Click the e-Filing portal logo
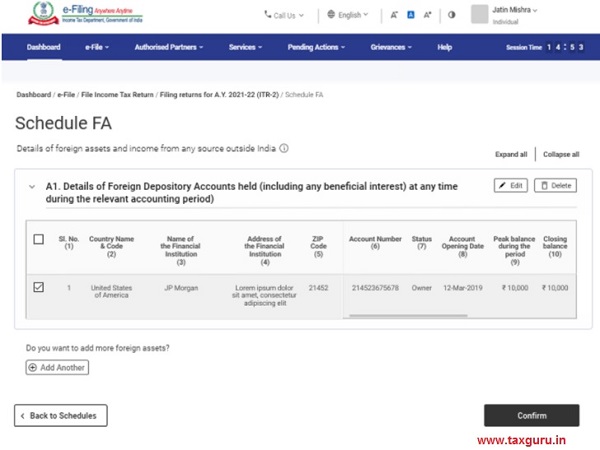The image size is (600, 450). coord(85,14)
